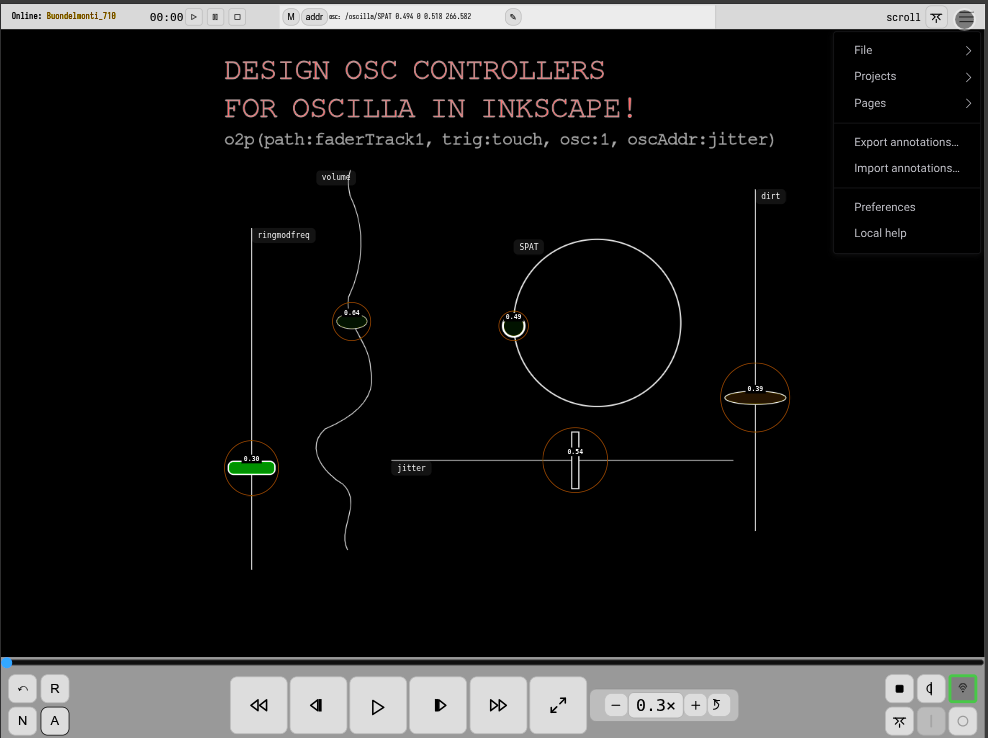988x738 pixels.
Task: Click the pencil edit icon in the top bar
Action: 511,16
